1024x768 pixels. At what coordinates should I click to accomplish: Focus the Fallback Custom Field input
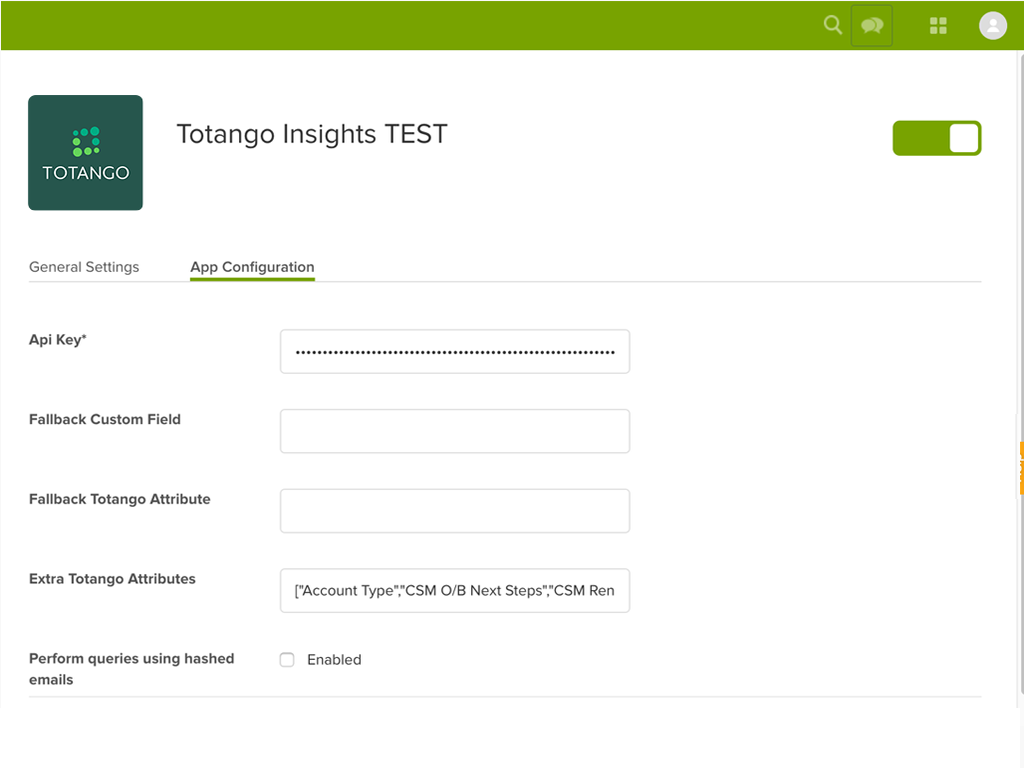[x=455, y=431]
